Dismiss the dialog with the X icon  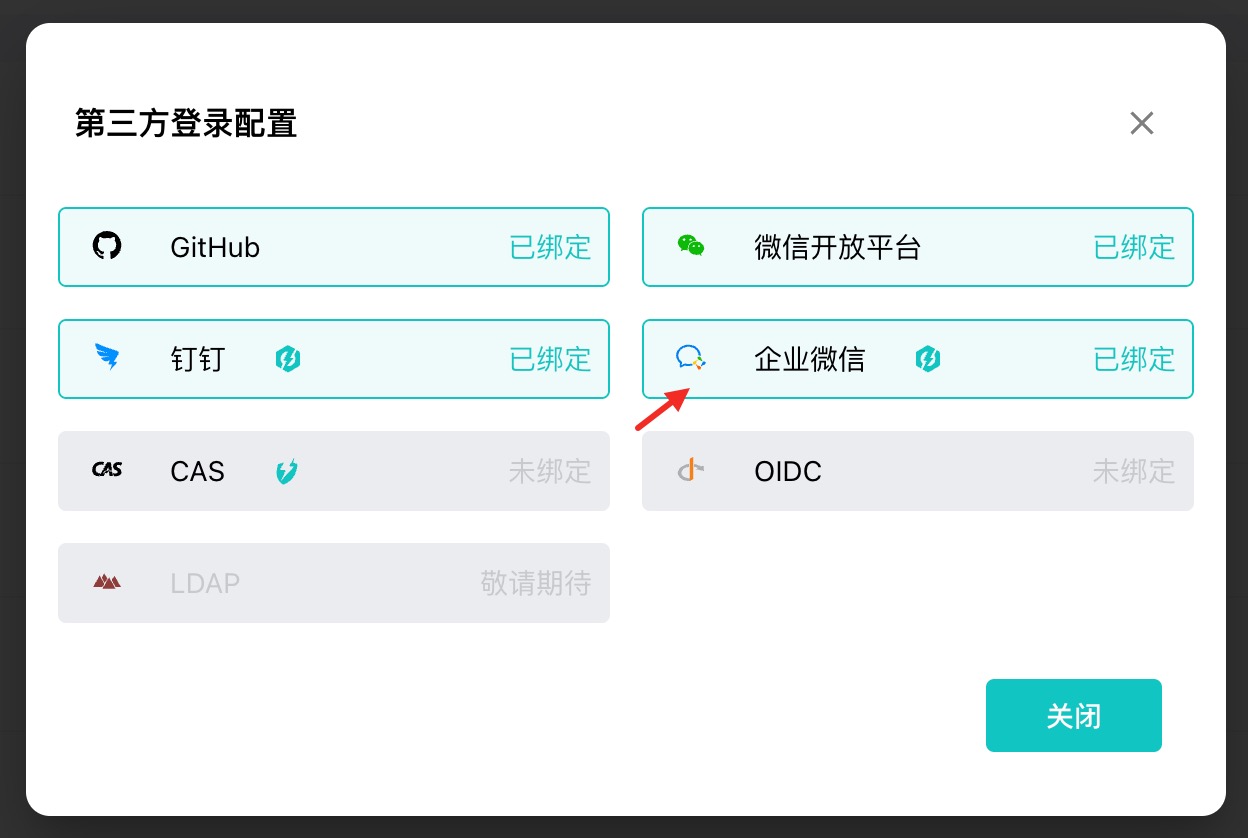1142,123
